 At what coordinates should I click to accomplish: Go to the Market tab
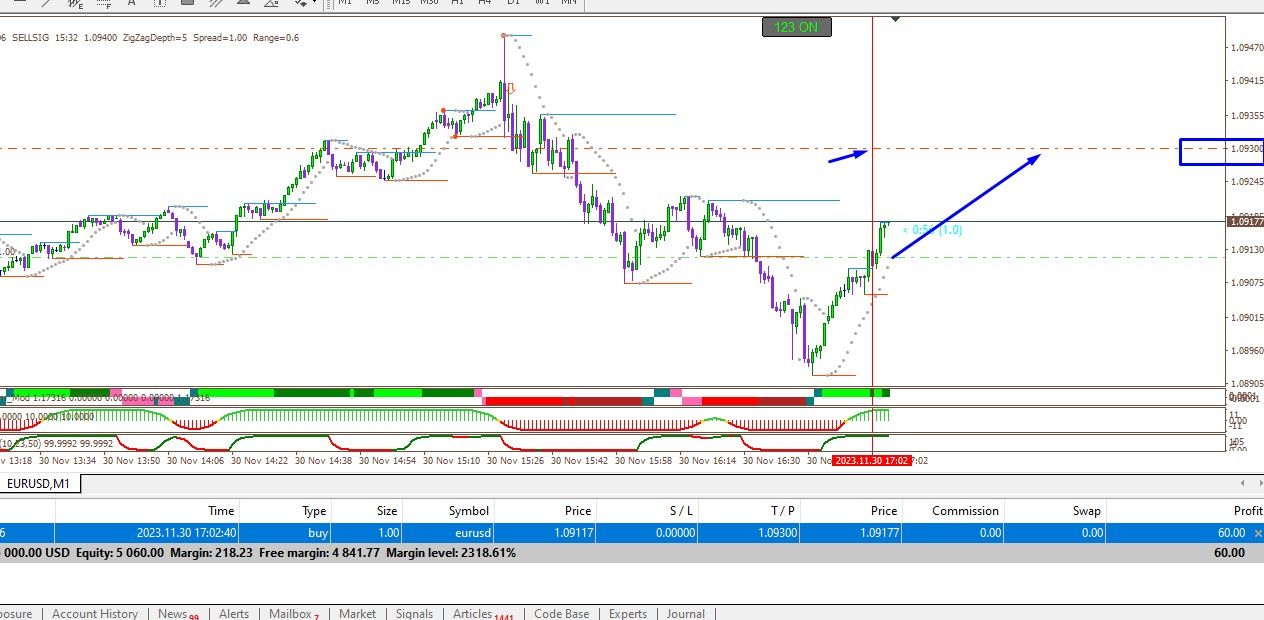click(357, 613)
